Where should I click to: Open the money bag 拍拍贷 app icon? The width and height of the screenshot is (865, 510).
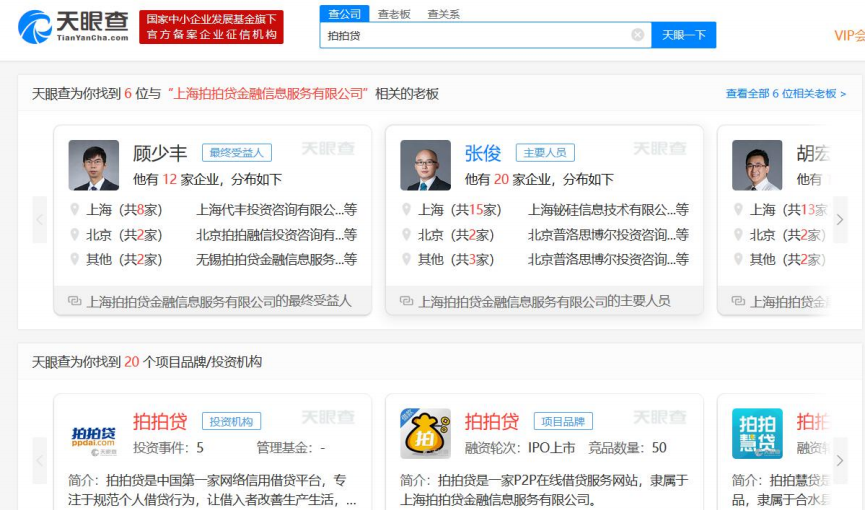425,434
